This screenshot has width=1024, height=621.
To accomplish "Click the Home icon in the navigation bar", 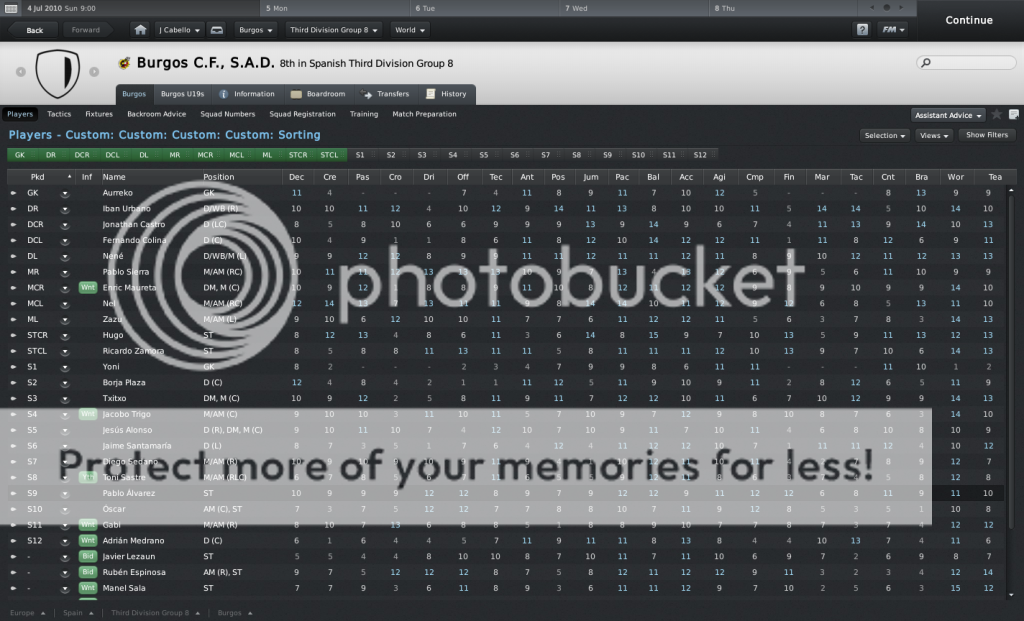I will (x=140, y=30).
